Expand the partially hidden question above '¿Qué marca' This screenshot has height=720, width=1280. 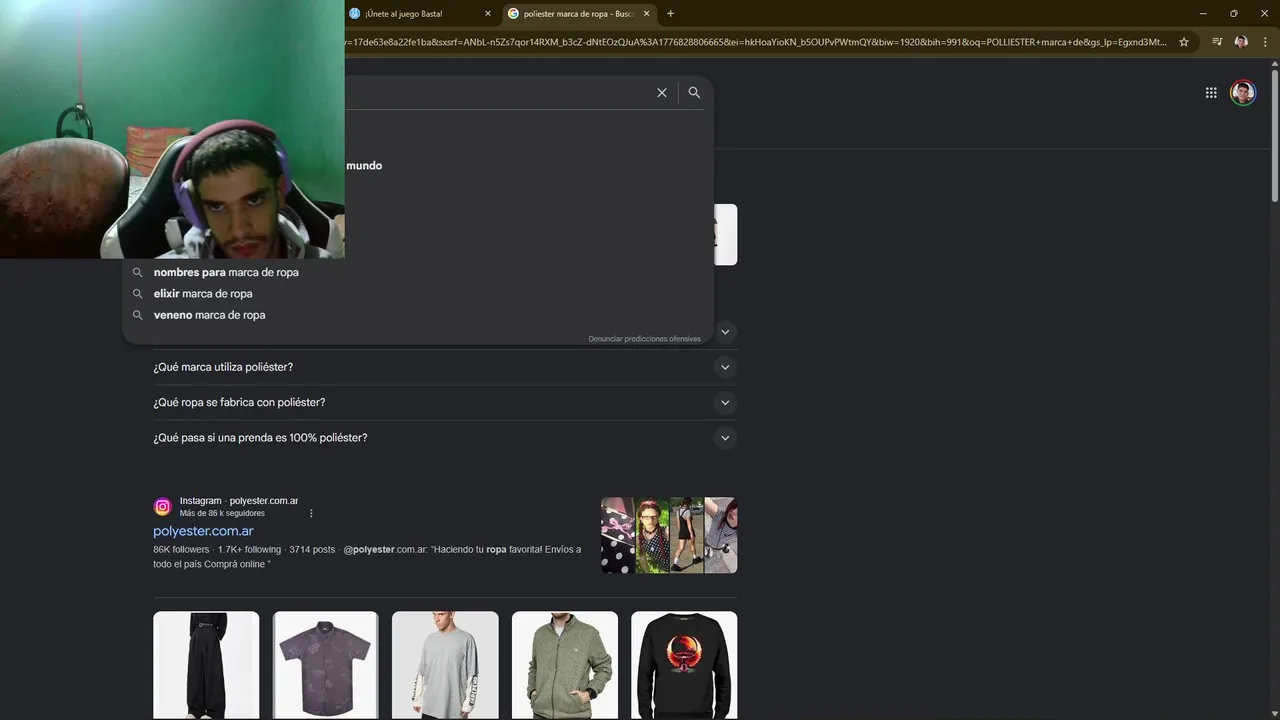coord(725,332)
